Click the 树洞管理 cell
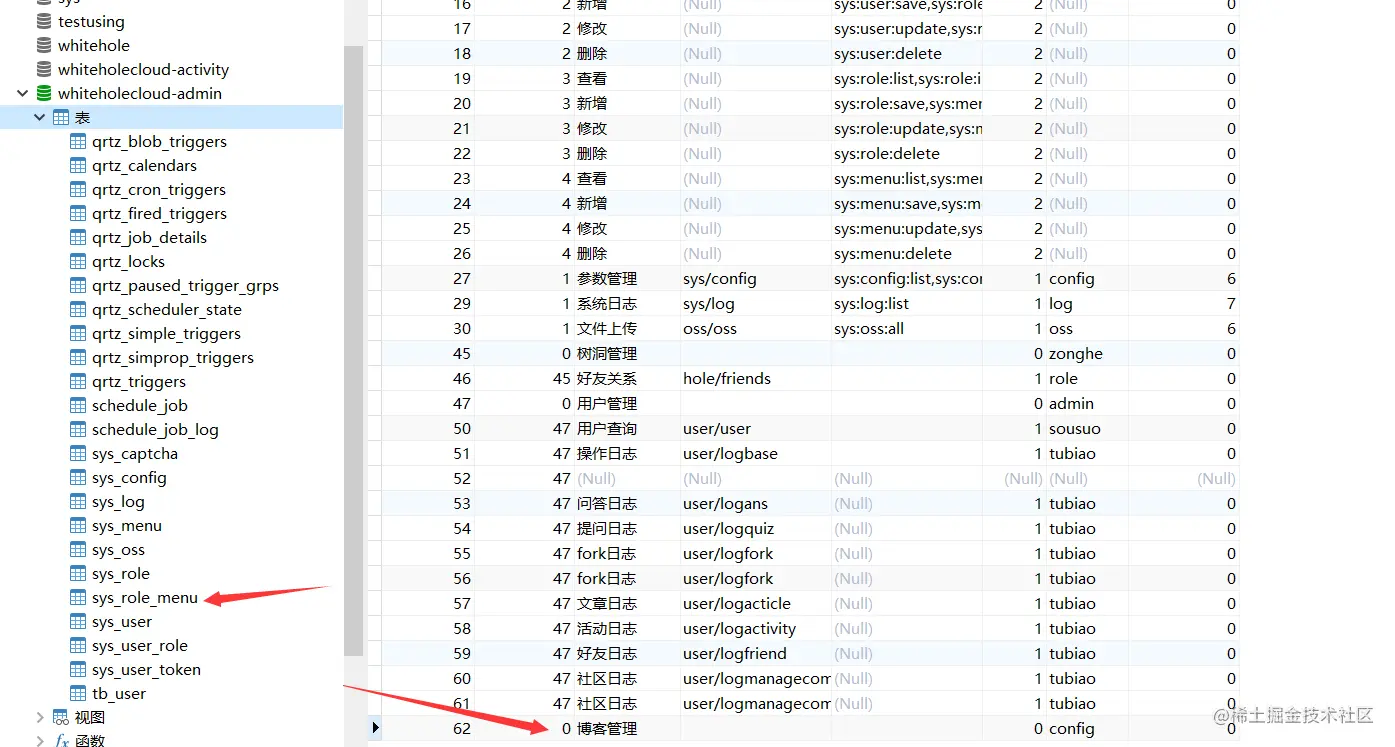This screenshot has height=747, width=1395. [x=607, y=354]
